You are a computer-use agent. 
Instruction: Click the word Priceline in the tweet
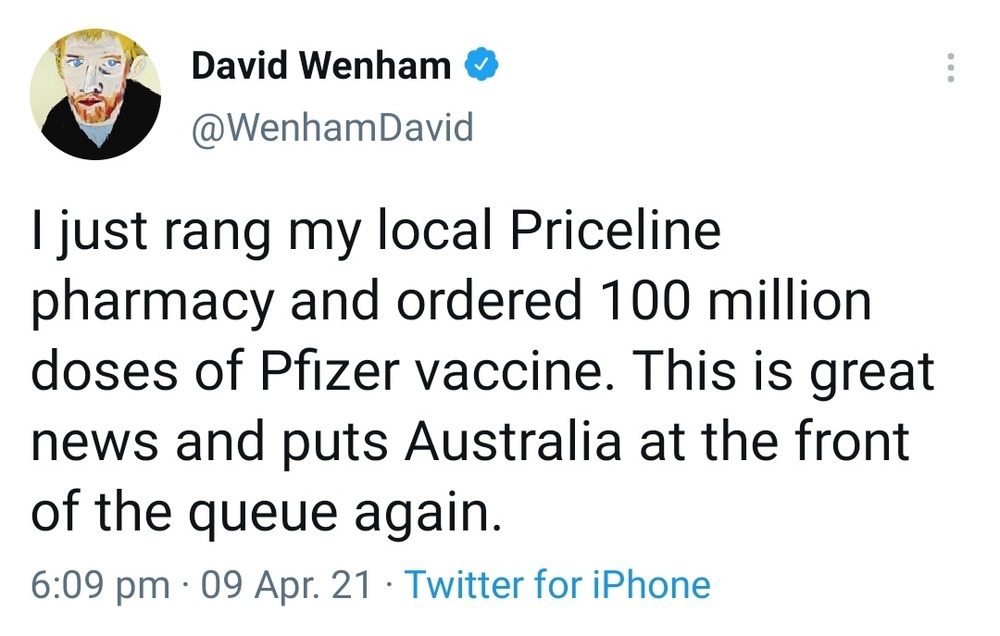(x=616, y=232)
